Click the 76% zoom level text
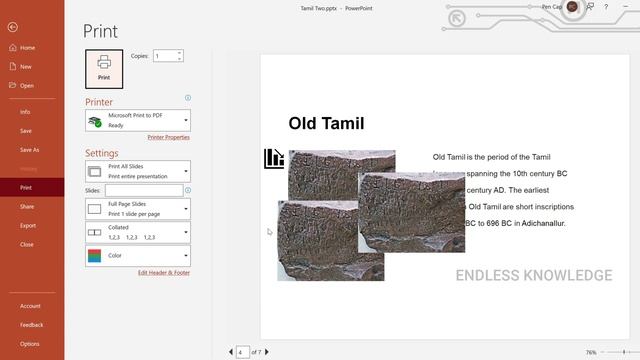This screenshot has height=360, width=640. tap(591, 352)
